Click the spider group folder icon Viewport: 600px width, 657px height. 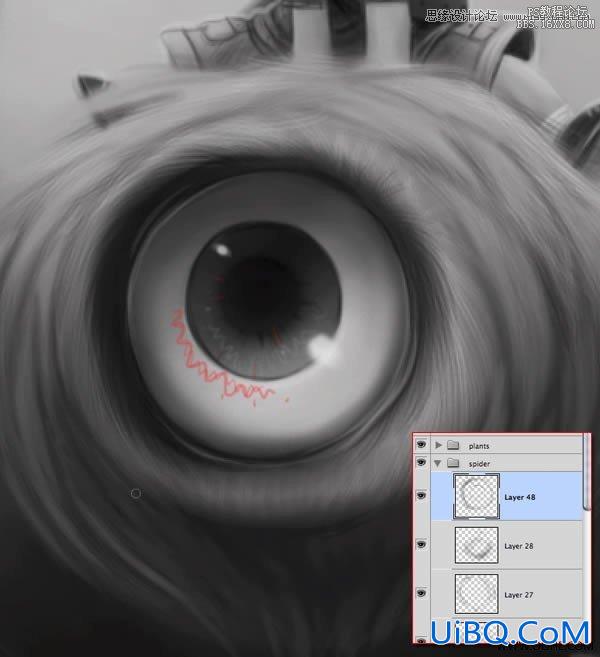[453, 463]
